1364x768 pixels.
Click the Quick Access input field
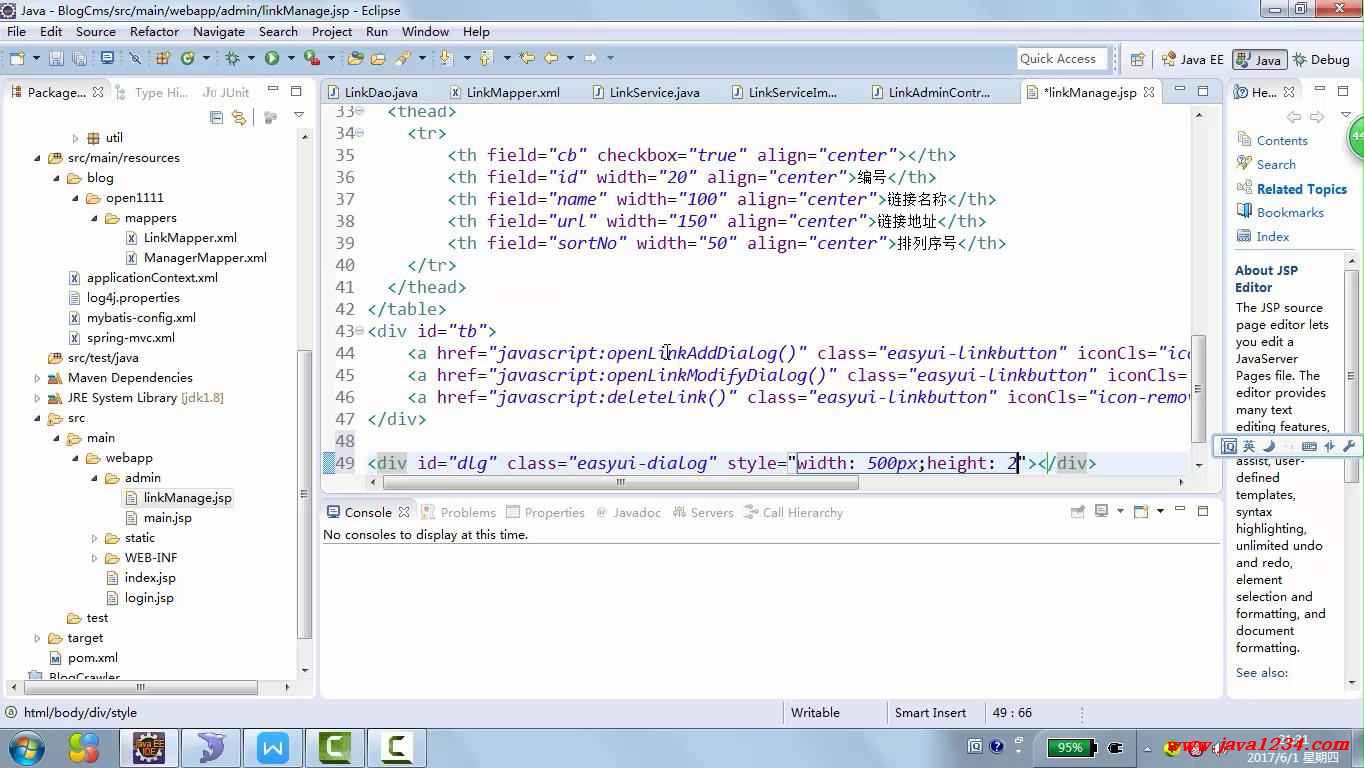pyautogui.click(x=1063, y=59)
